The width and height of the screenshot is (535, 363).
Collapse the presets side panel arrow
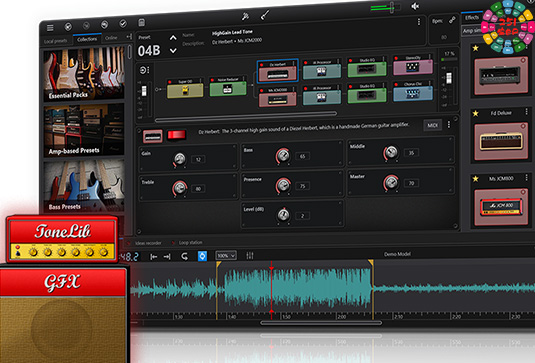click(x=129, y=36)
